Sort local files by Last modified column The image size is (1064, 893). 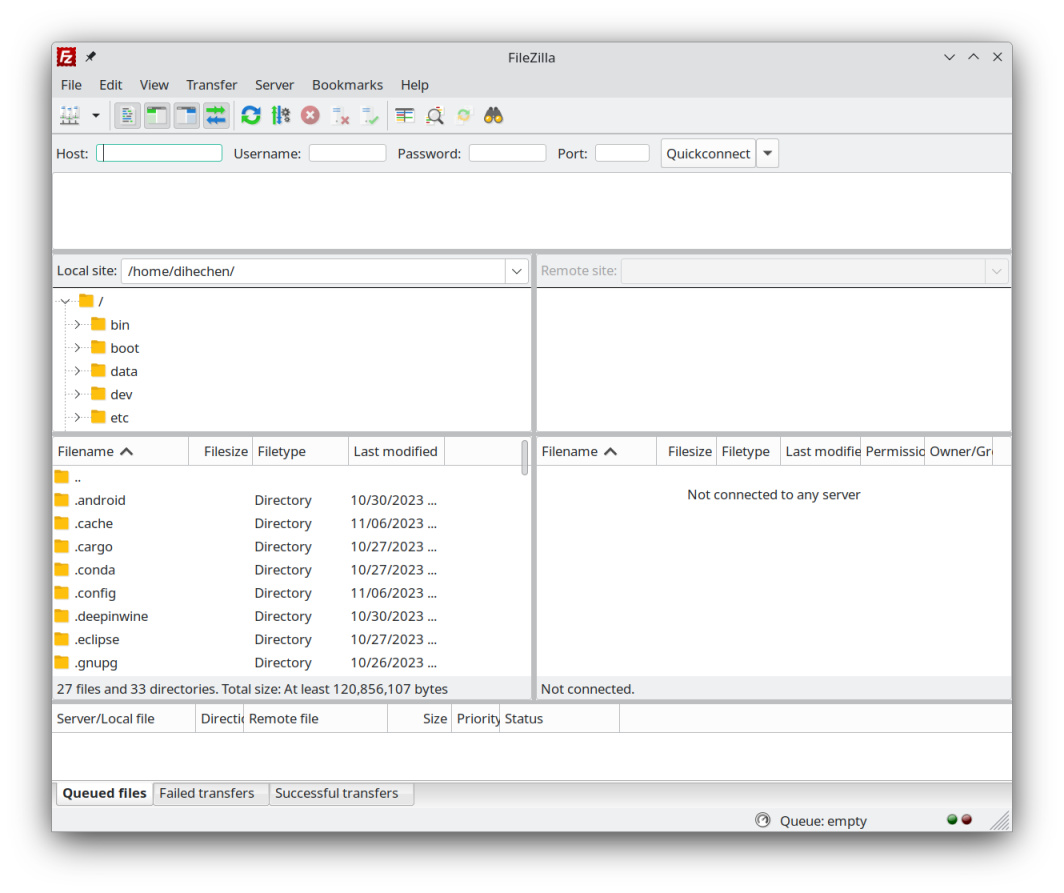pyautogui.click(x=395, y=452)
